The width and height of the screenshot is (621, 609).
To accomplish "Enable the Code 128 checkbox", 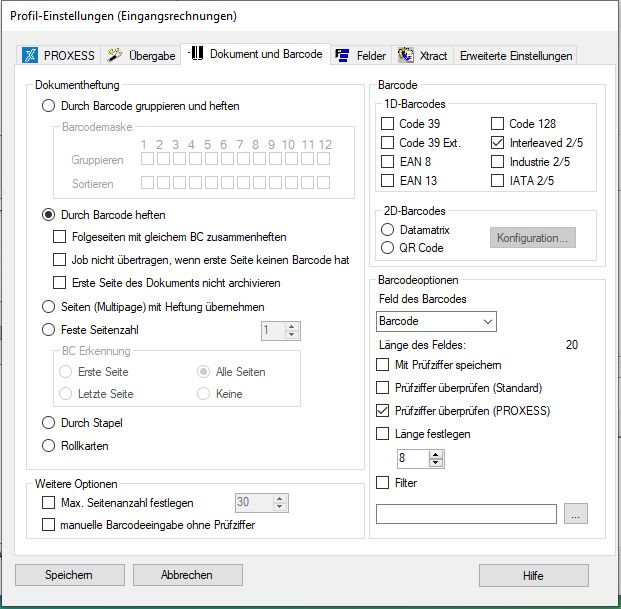I will (x=498, y=124).
